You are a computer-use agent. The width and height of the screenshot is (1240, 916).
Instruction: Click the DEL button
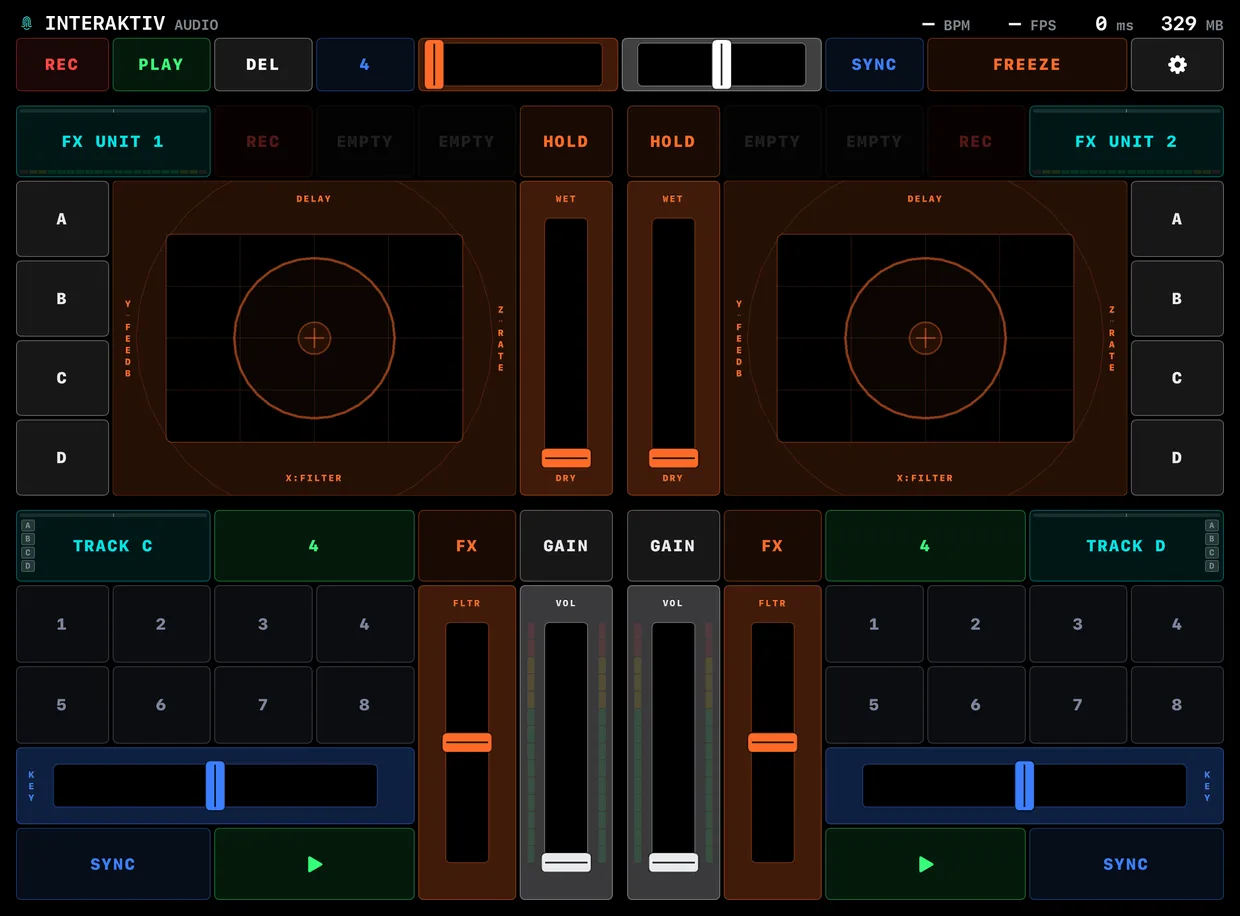pyautogui.click(x=263, y=64)
